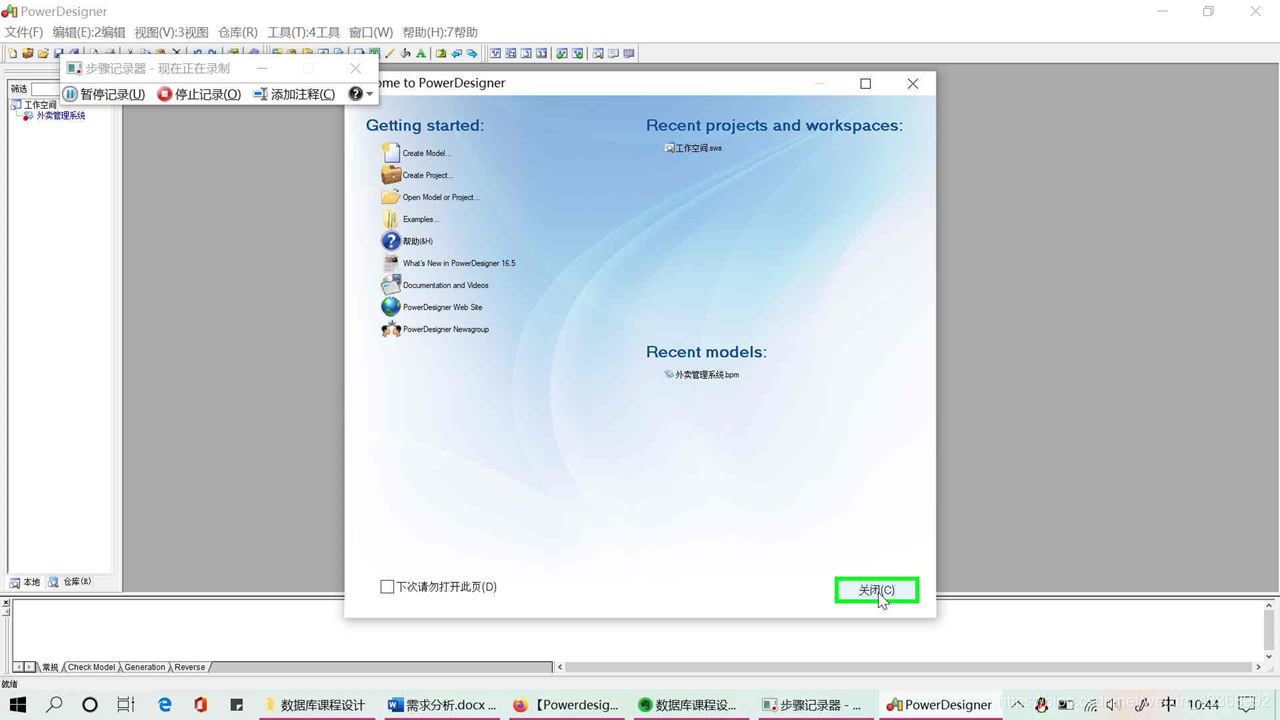The height and width of the screenshot is (720, 1280).
Task: Click the Create Model icon
Action: [x=391, y=153]
